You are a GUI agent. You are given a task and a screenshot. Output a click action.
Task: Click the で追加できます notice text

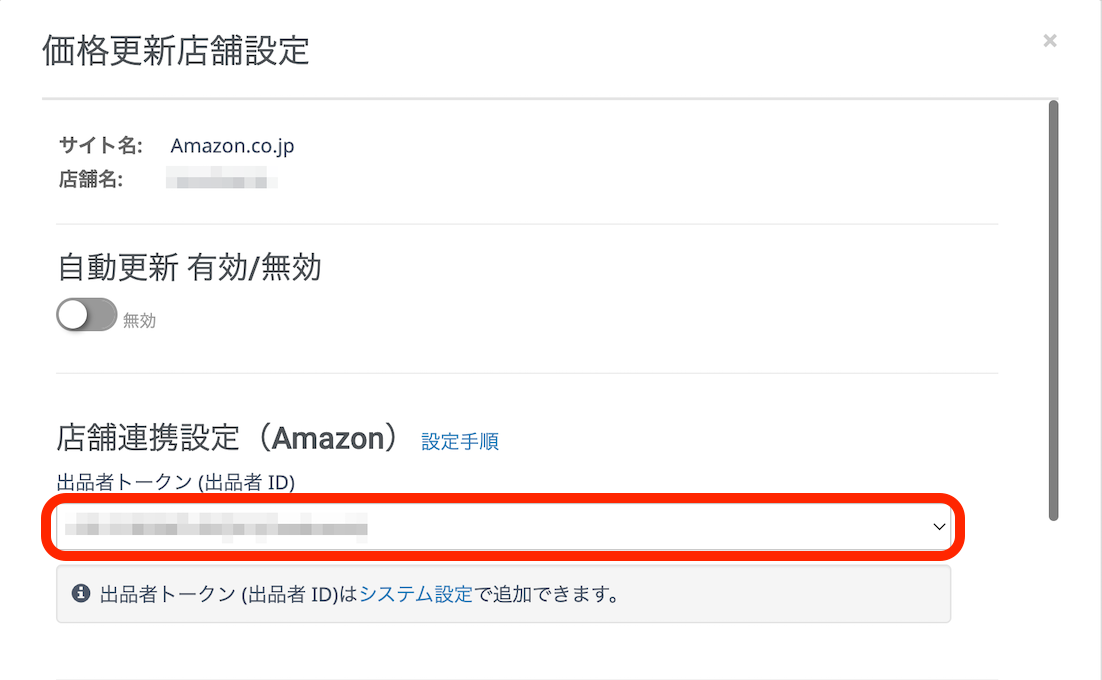coord(546,594)
